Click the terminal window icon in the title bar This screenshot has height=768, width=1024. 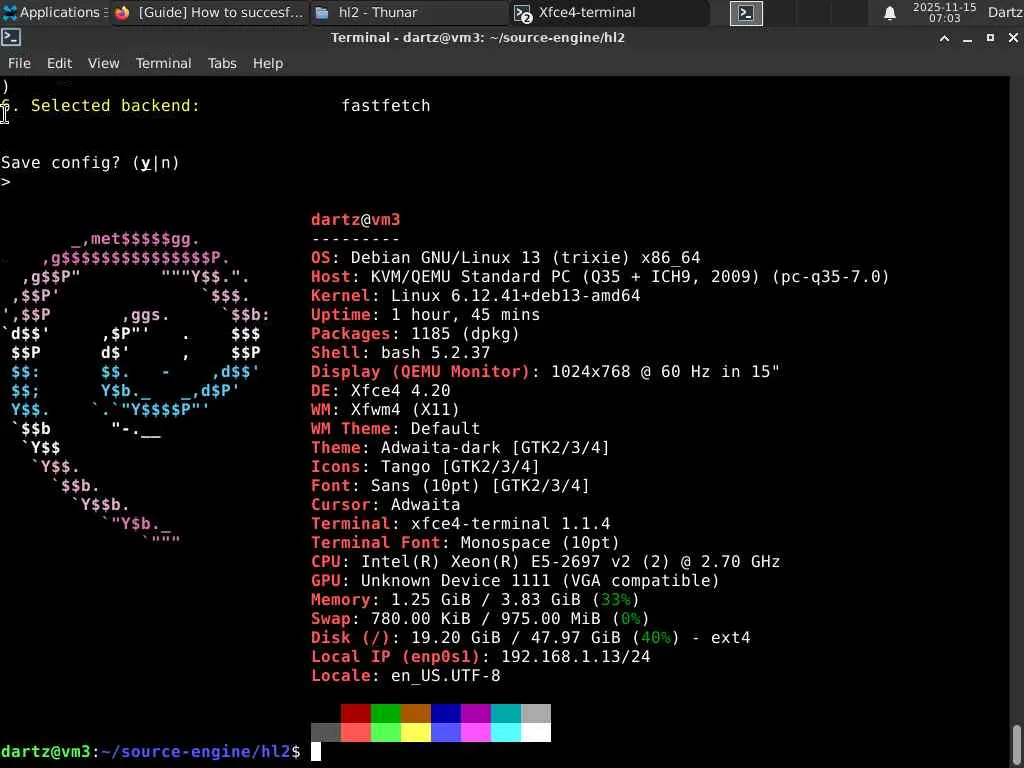click(x=11, y=38)
